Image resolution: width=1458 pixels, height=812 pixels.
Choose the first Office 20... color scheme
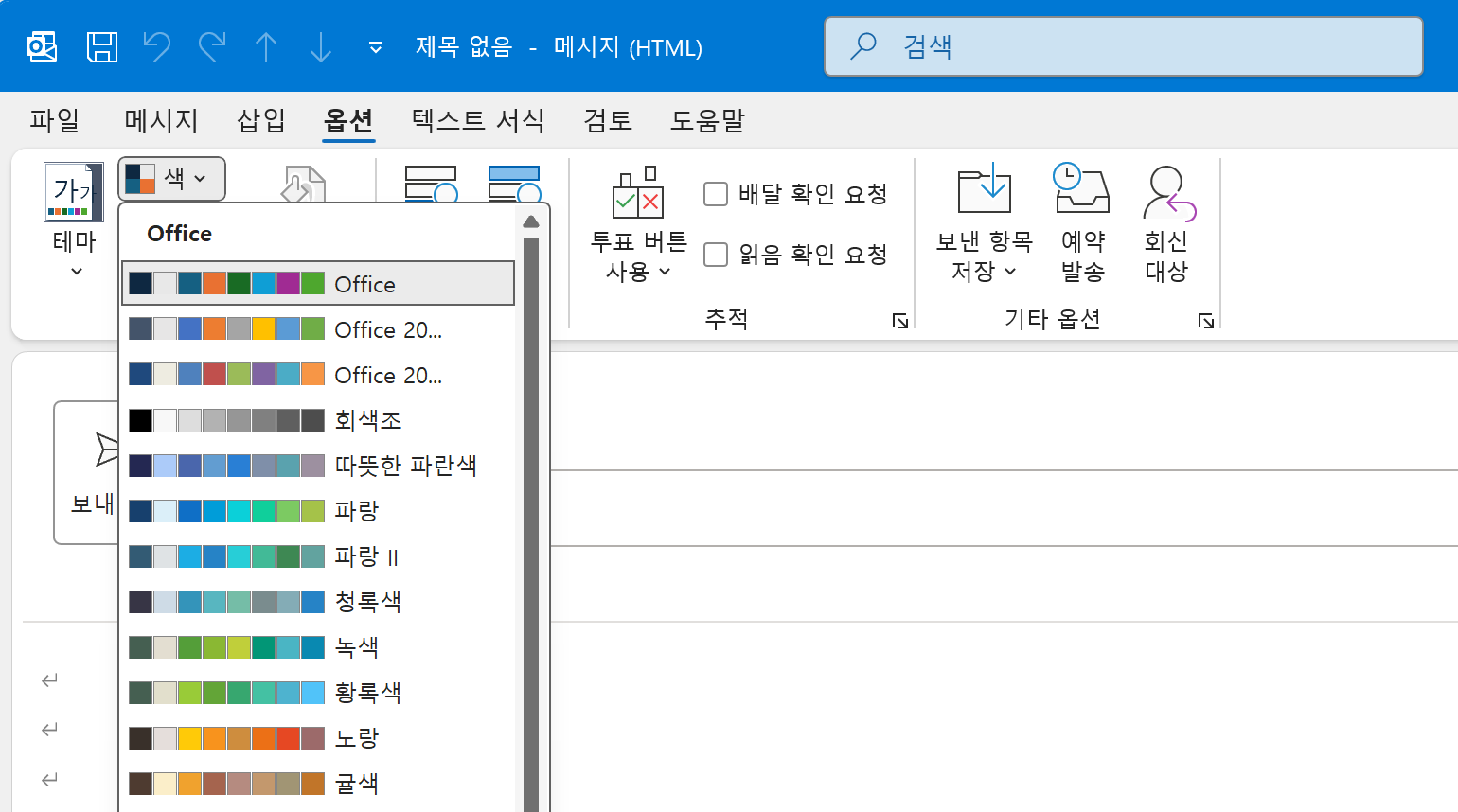click(318, 328)
